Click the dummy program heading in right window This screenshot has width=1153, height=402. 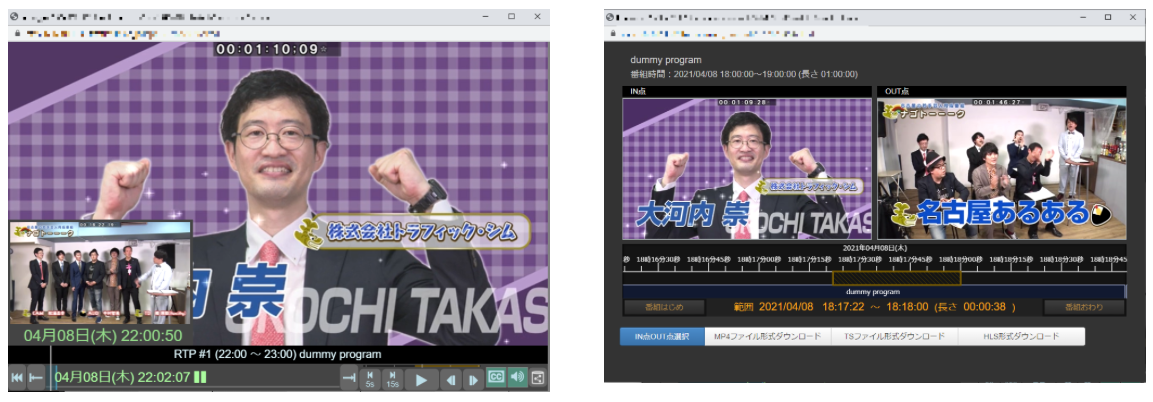coord(666,60)
